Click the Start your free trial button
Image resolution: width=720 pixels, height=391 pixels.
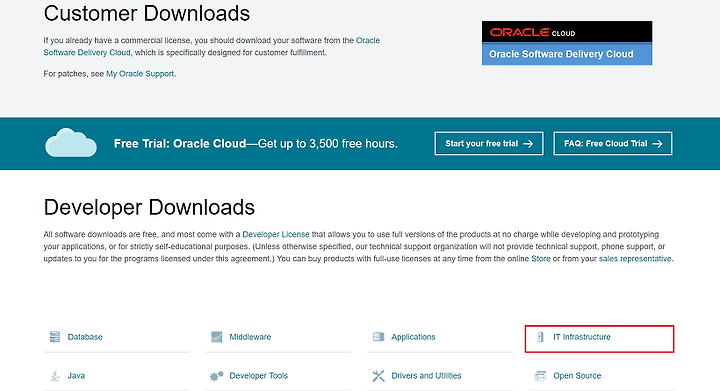tap(489, 144)
